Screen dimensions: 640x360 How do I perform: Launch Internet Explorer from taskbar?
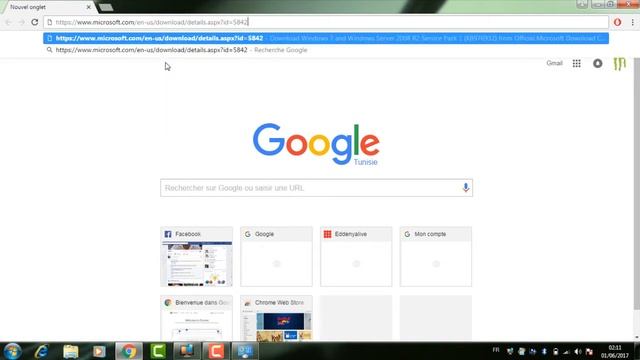pos(42,351)
